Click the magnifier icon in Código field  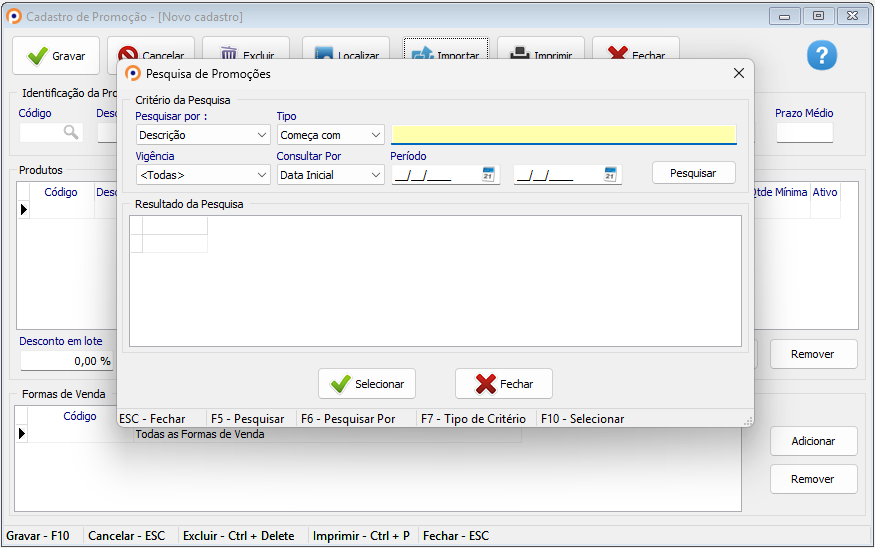pos(71,132)
